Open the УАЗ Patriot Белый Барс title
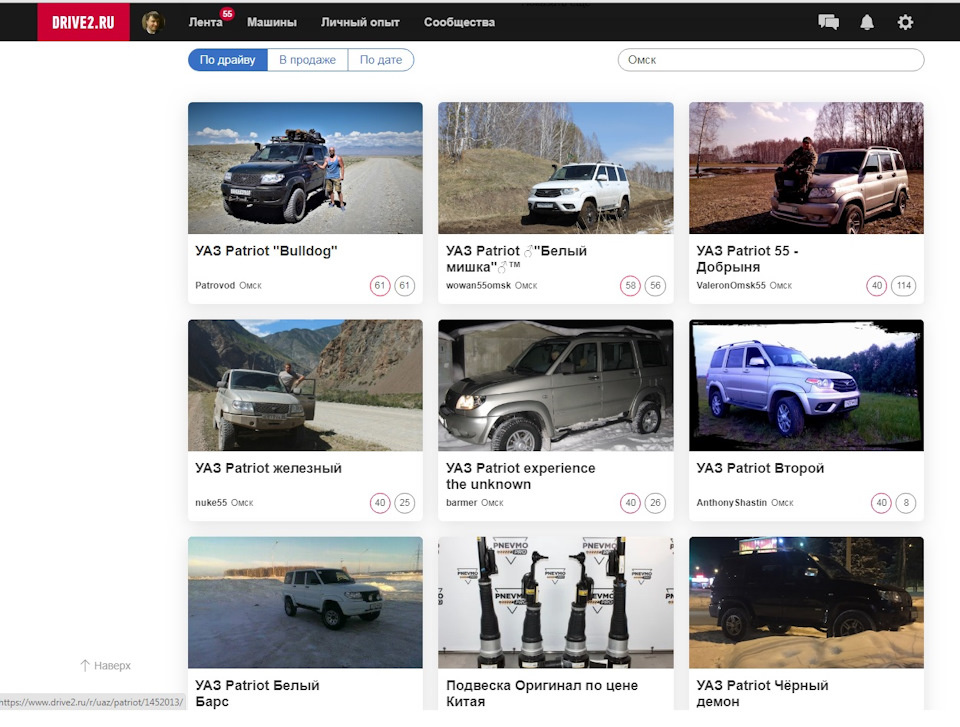 pos(257,693)
